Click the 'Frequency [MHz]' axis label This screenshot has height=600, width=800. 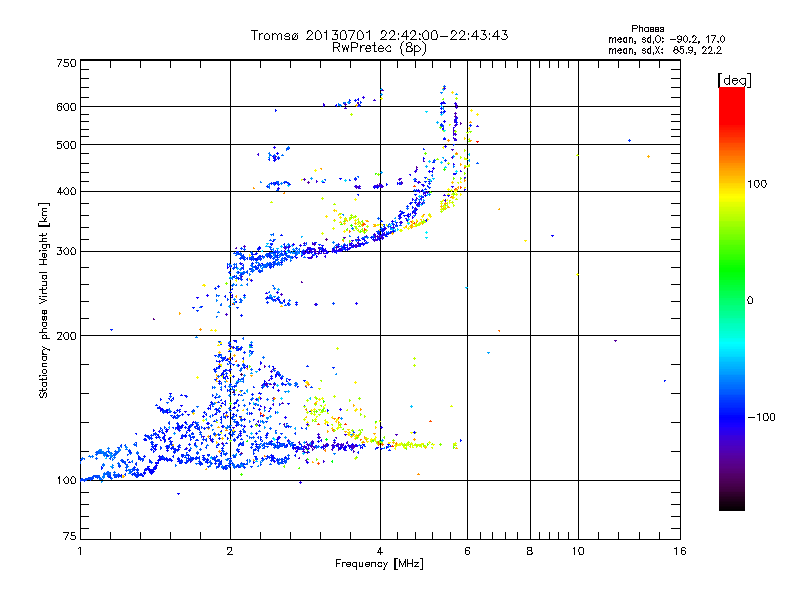coord(379,564)
